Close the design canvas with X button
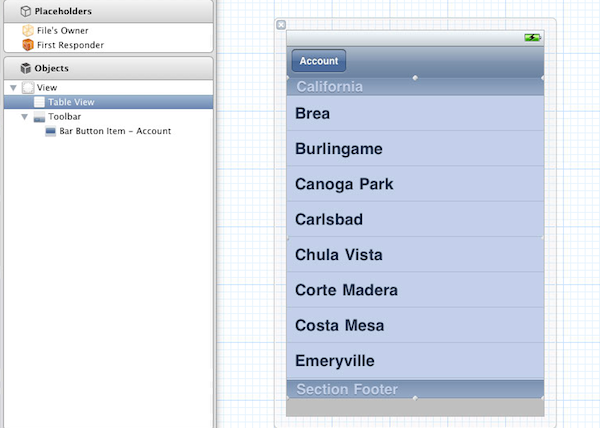 pos(281,25)
